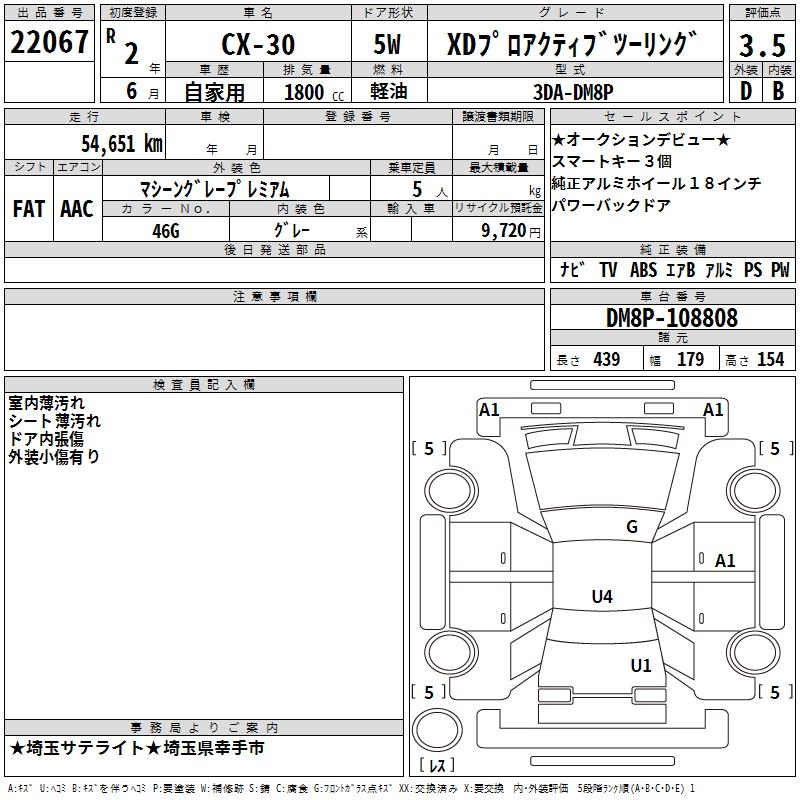800x800 pixels.
Task: Click air conditioner AAC
Action: tap(77, 209)
